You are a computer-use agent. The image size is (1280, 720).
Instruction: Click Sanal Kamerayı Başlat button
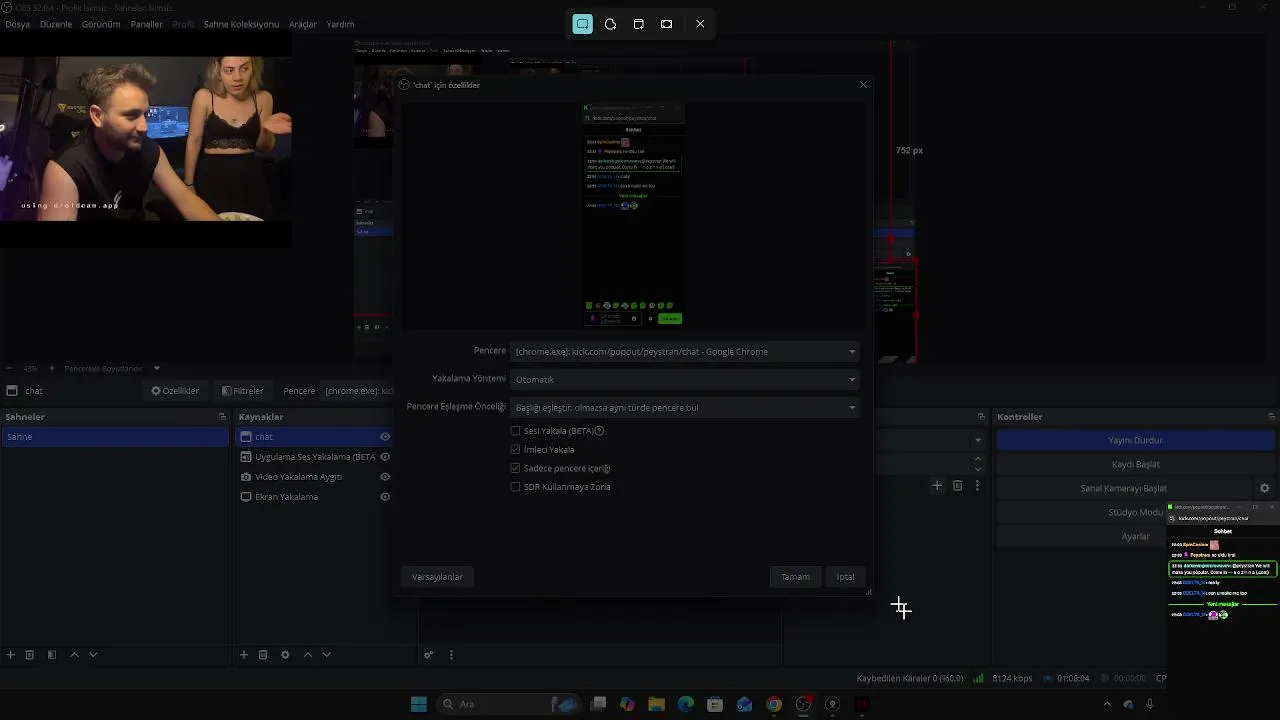tap(1124, 488)
